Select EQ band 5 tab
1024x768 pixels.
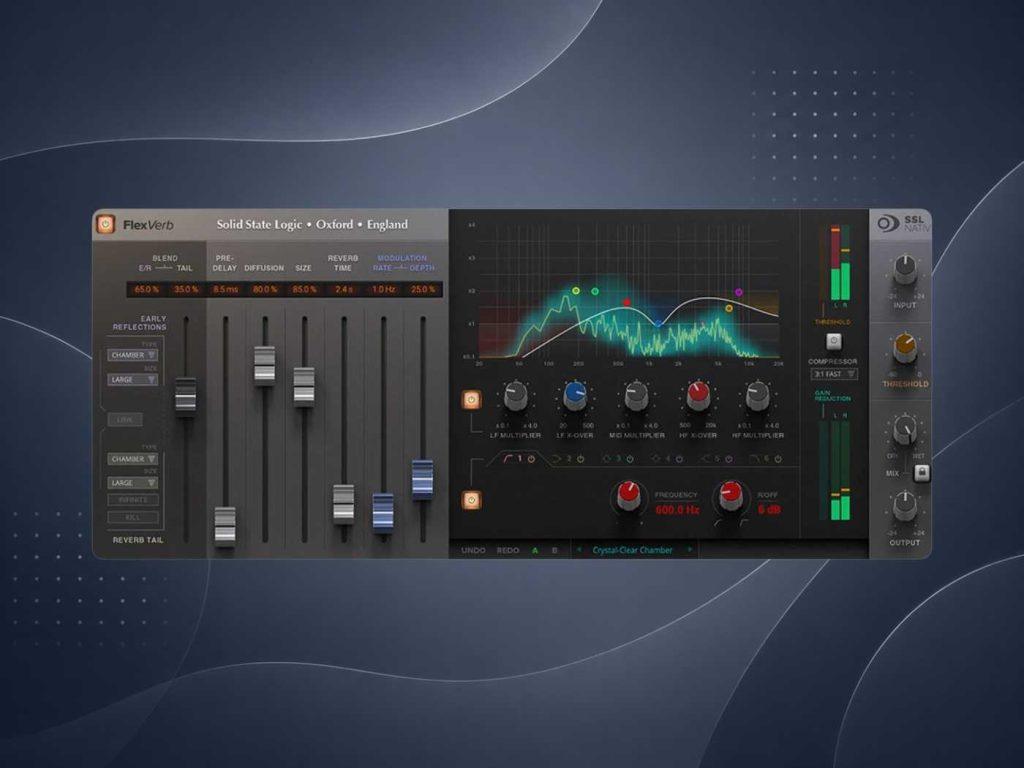click(x=711, y=459)
